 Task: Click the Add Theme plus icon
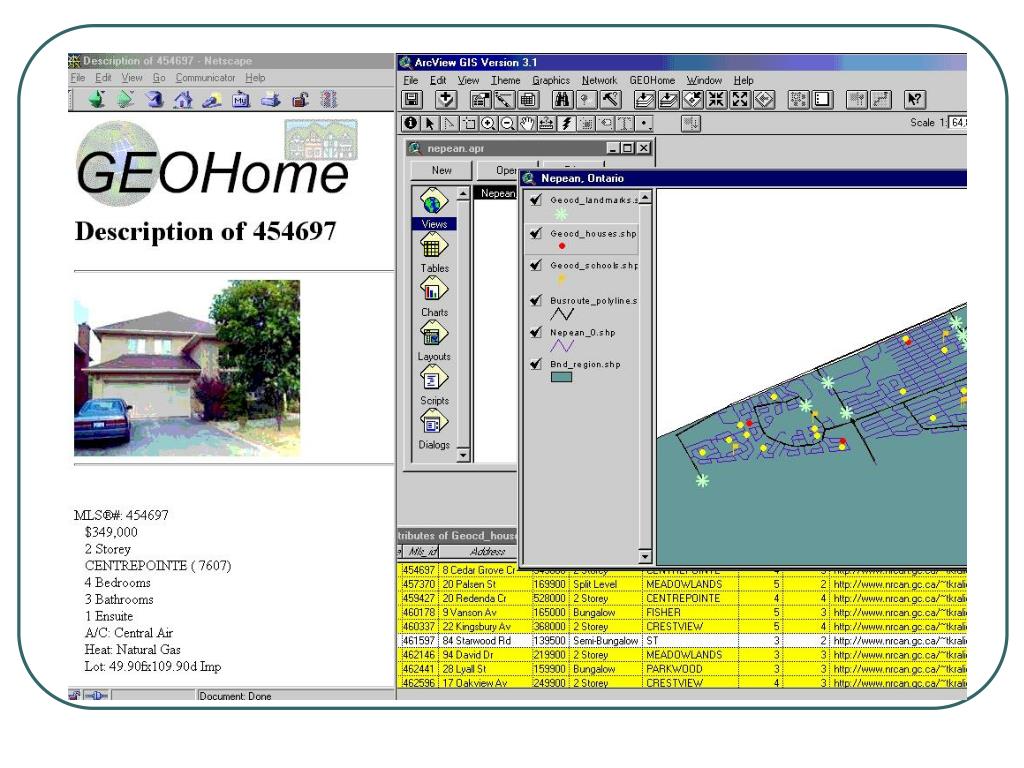pyautogui.click(x=446, y=99)
